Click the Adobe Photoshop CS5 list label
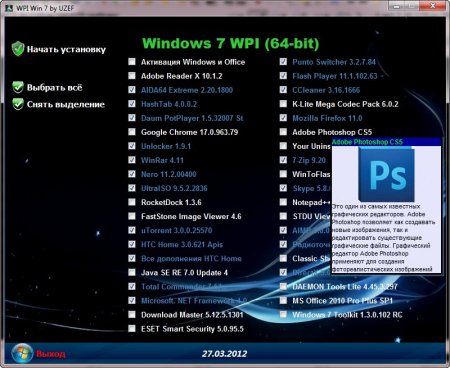The height and width of the screenshot is (368, 450). pos(332,132)
